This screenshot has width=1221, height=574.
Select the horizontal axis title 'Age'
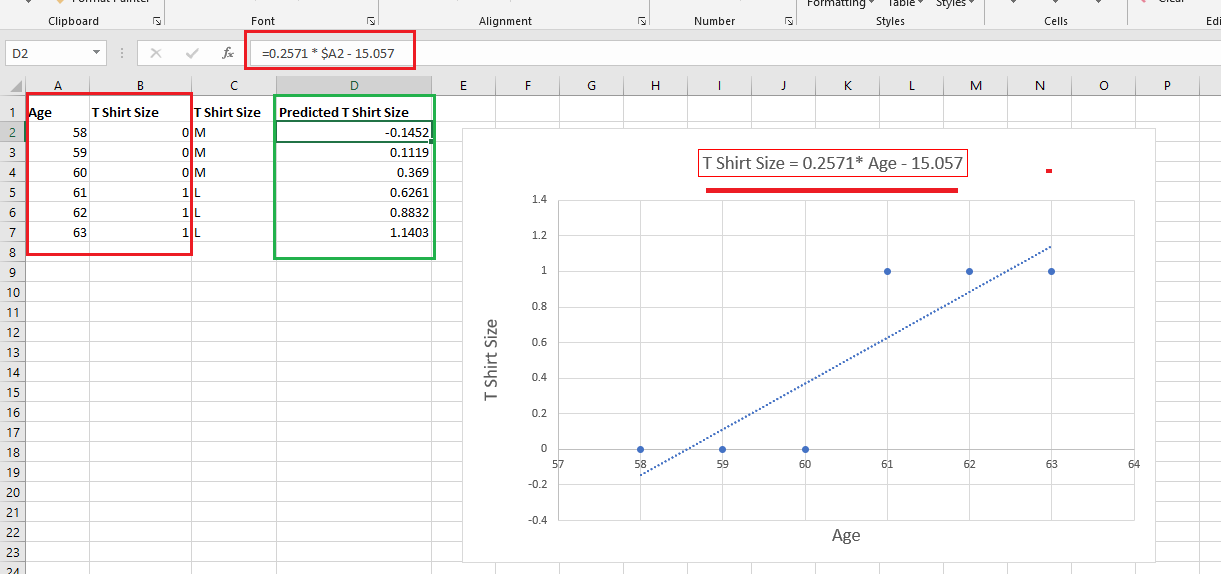coord(846,535)
